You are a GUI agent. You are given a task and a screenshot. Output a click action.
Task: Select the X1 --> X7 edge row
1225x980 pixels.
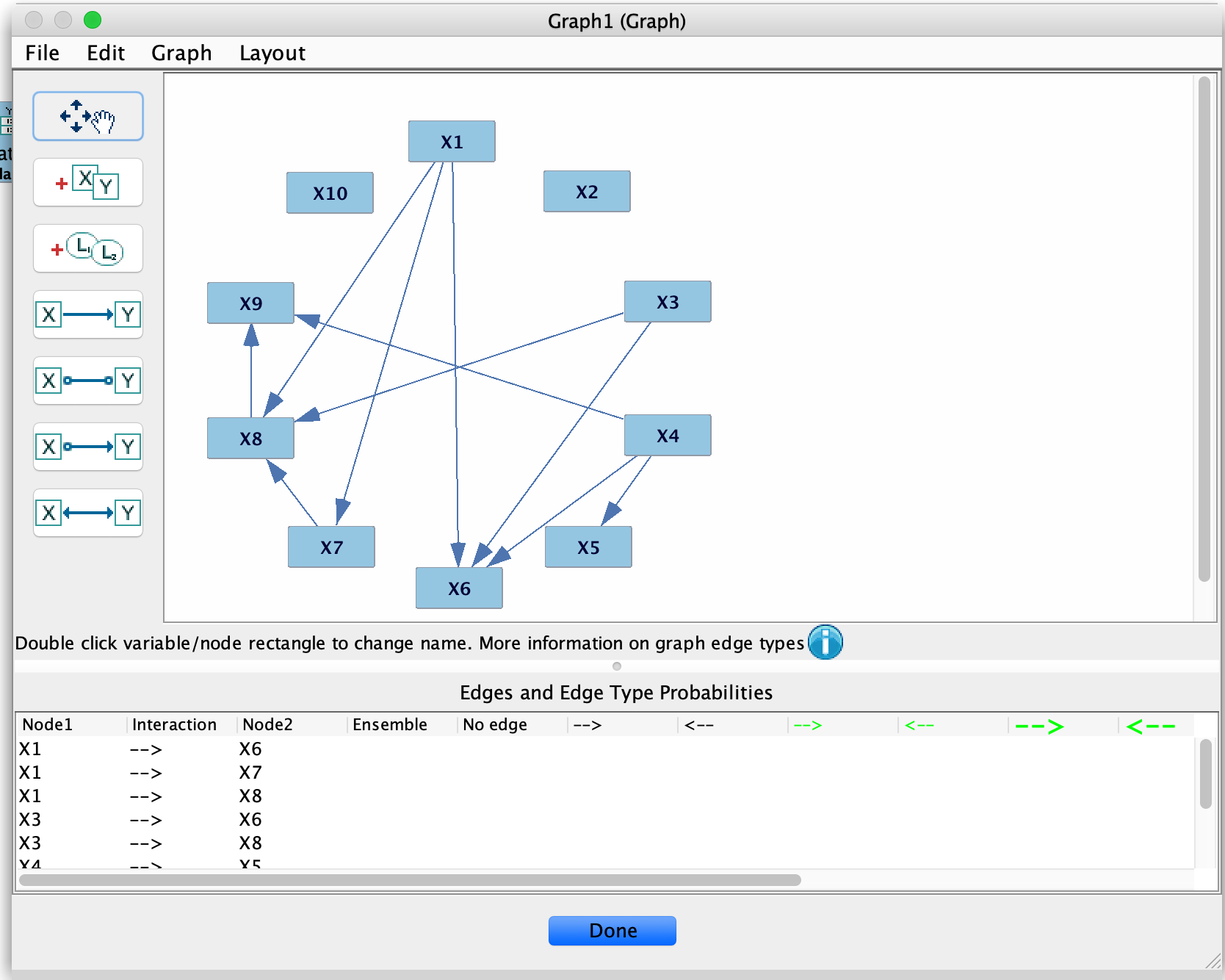(x=147, y=772)
